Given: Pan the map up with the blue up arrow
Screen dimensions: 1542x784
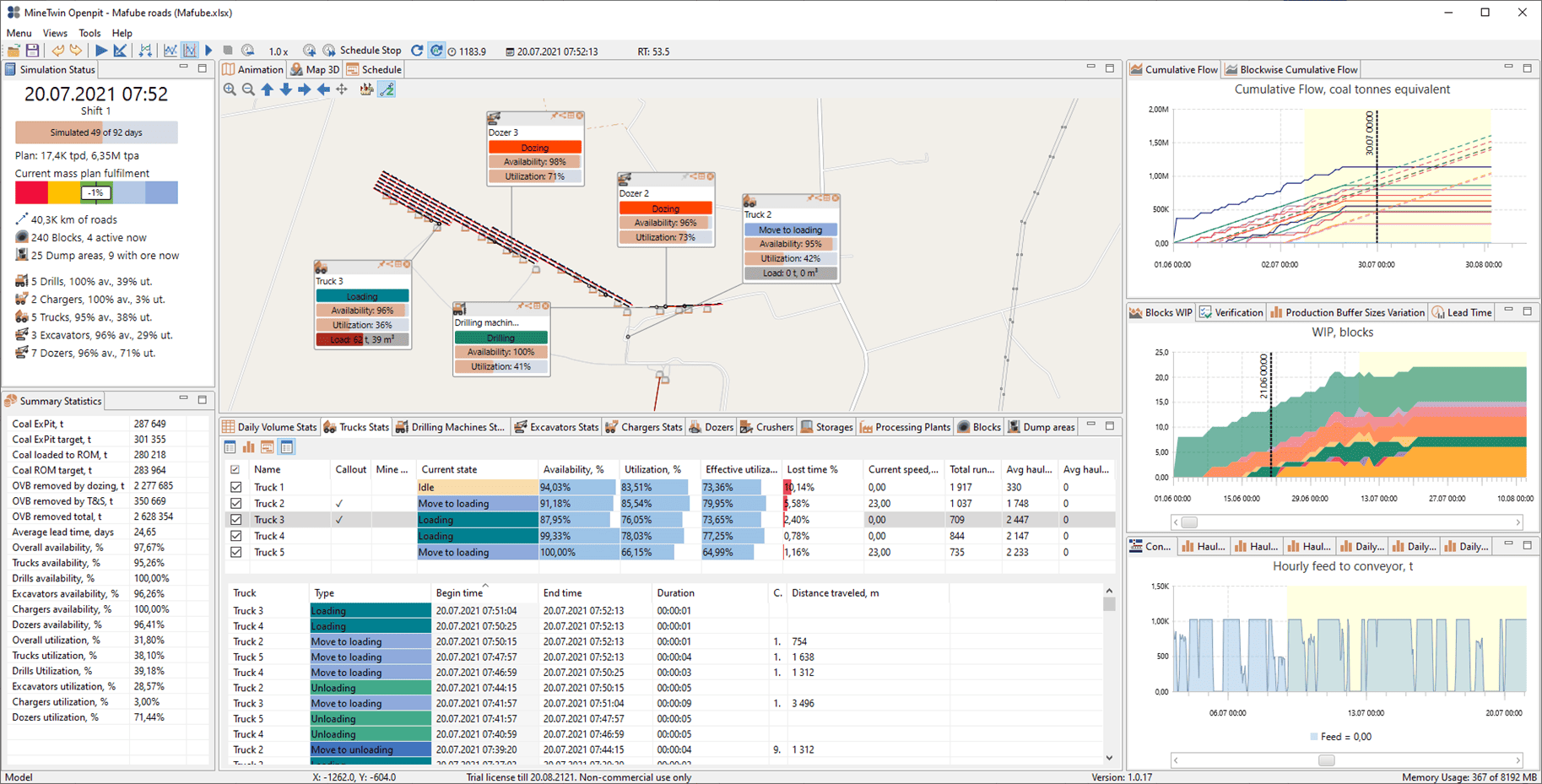Looking at the screenshot, I should pos(268,89).
